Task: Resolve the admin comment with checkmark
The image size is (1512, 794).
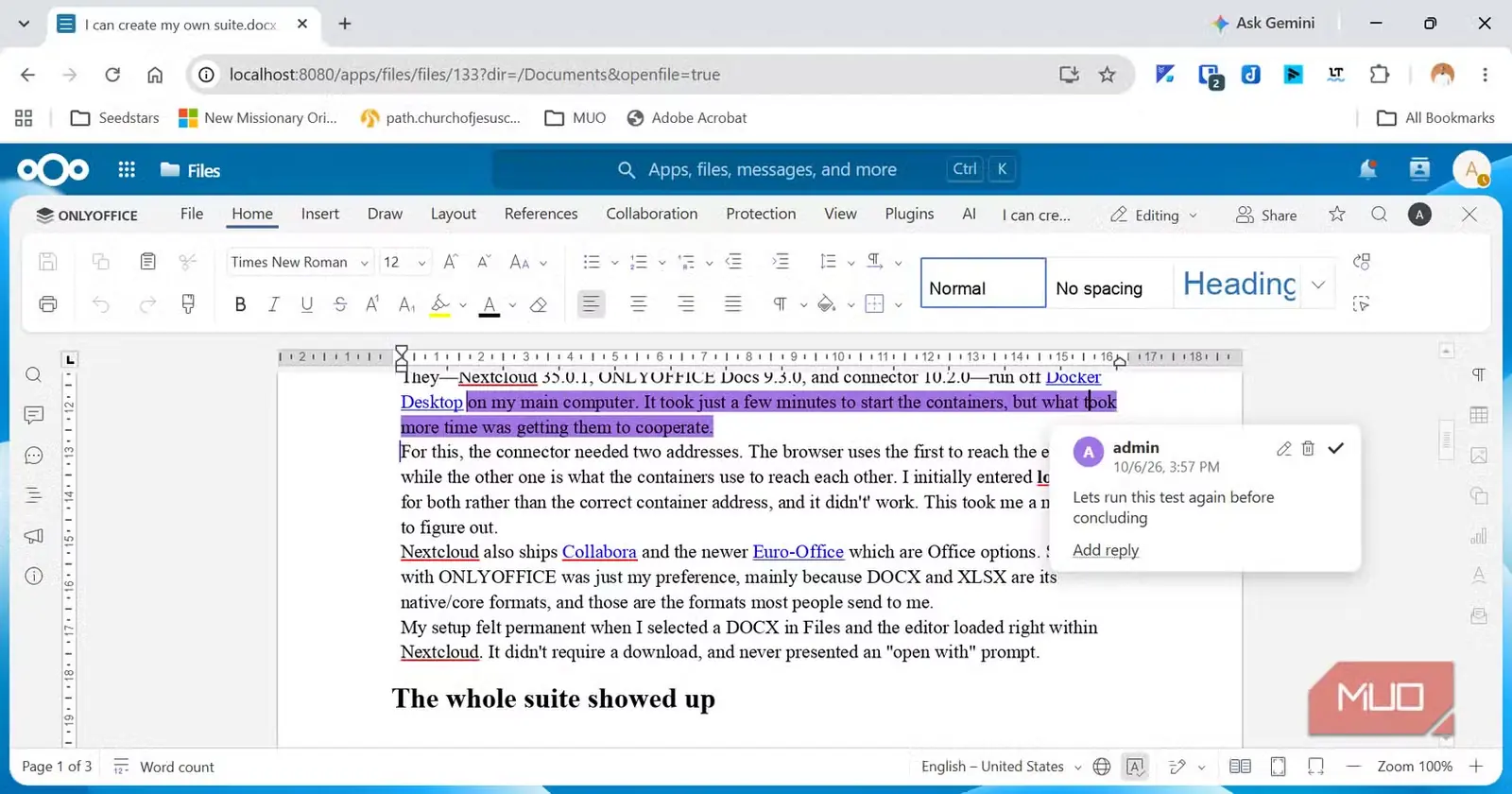Action: (x=1335, y=448)
